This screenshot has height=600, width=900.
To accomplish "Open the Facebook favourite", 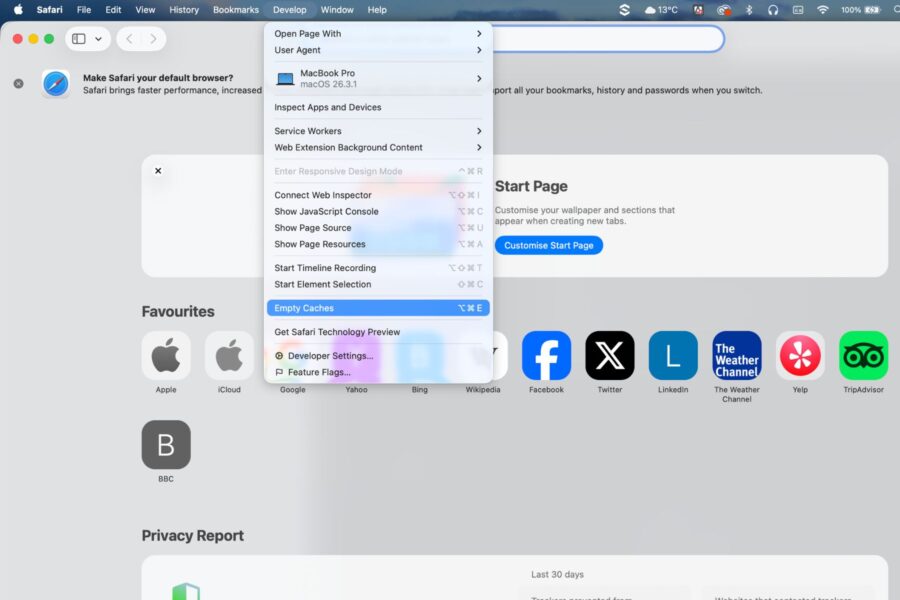I will [546, 355].
